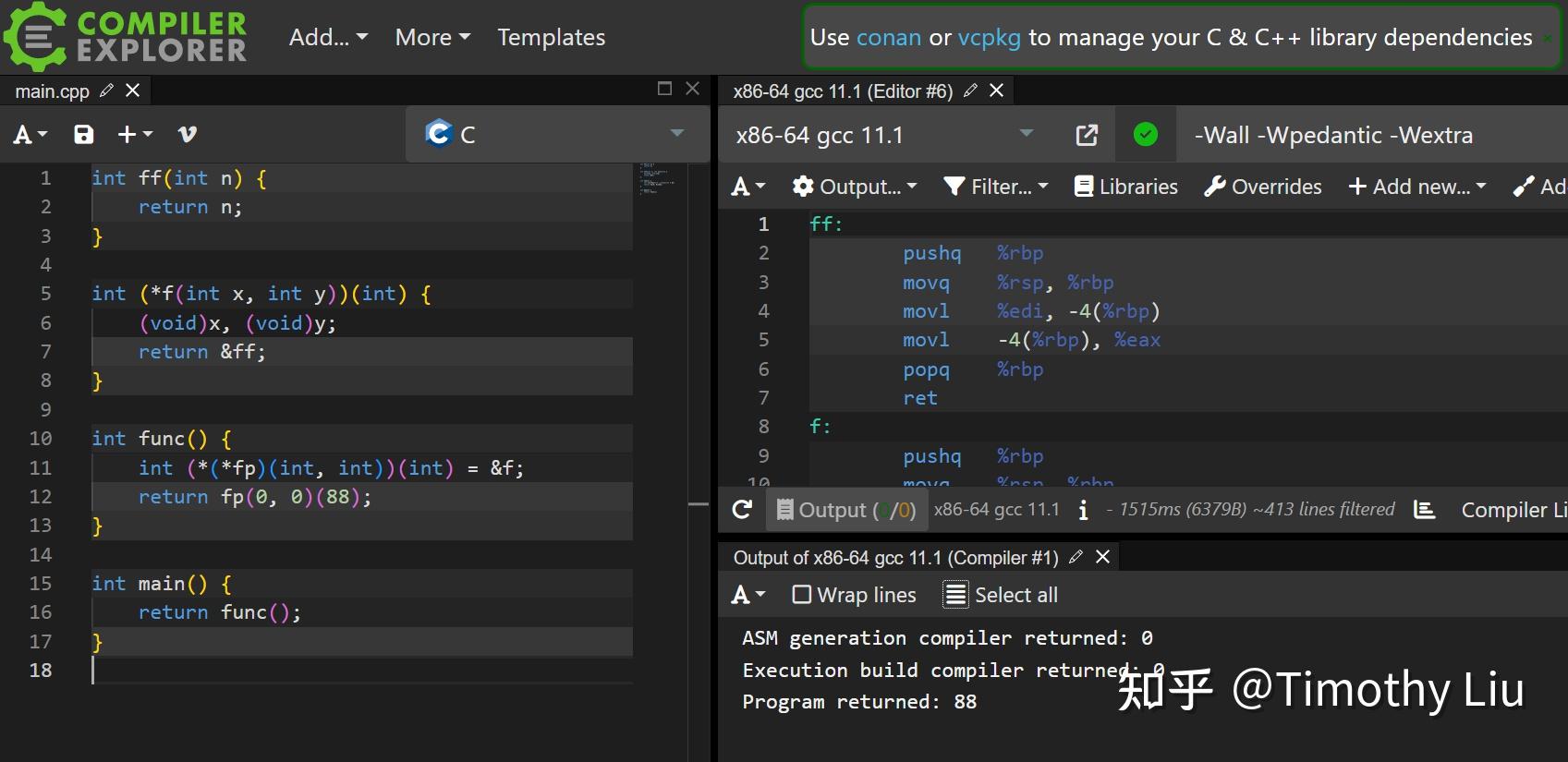Open the Output... options dropdown

(x=855, y=187)
